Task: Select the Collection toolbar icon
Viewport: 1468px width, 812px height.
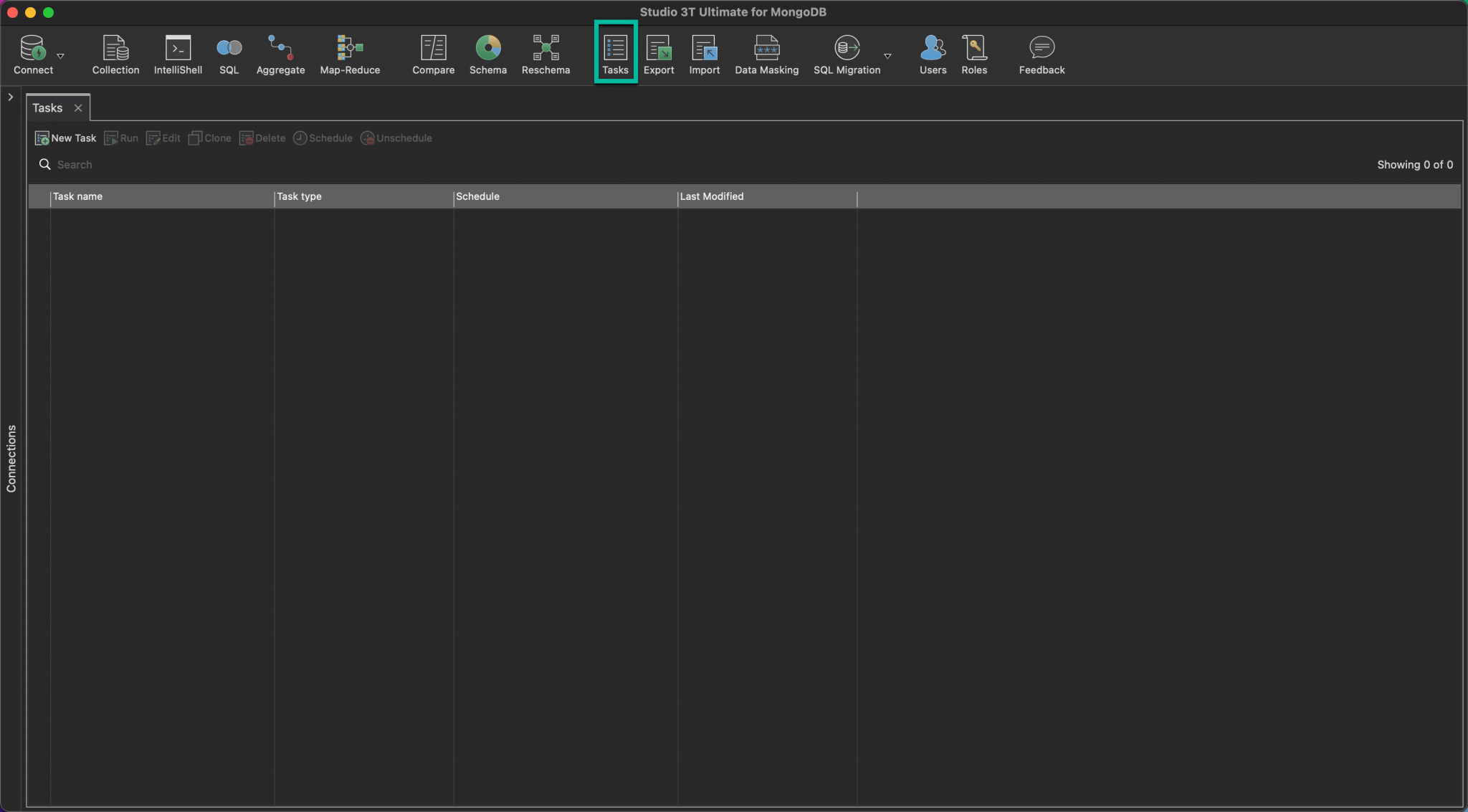Action: point(115,54)
